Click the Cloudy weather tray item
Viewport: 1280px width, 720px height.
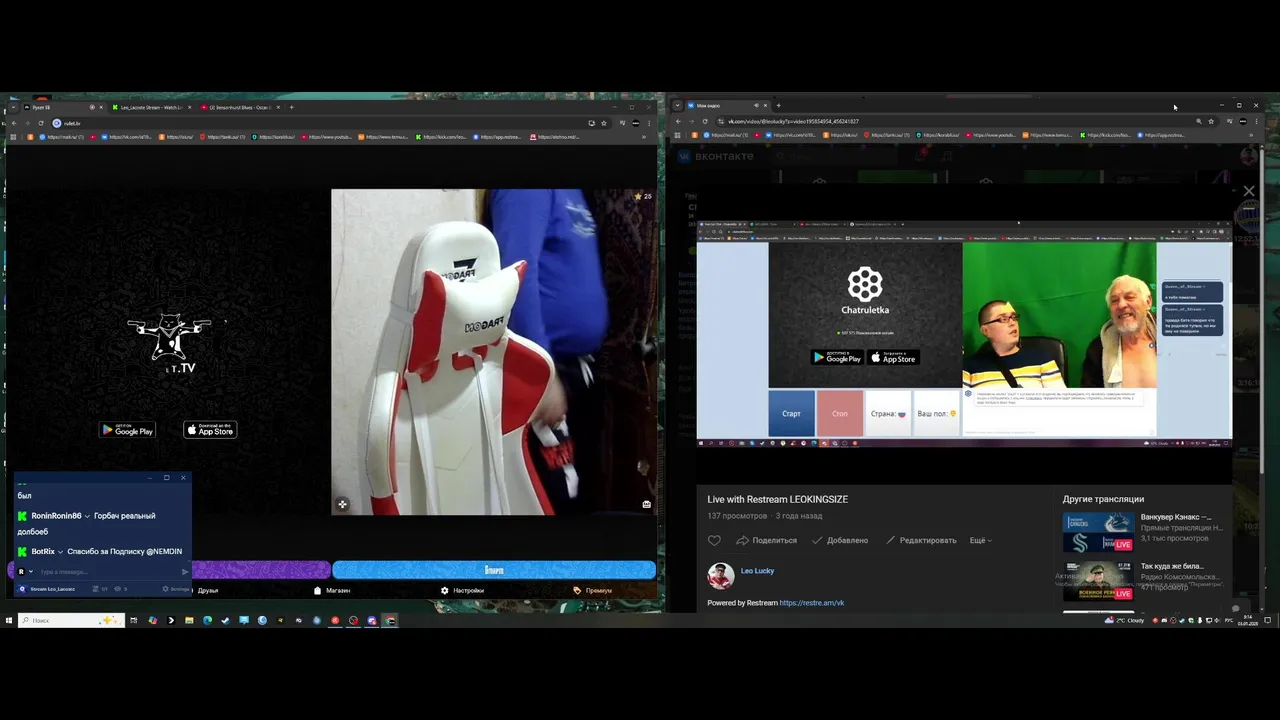tap(1126, 621)
